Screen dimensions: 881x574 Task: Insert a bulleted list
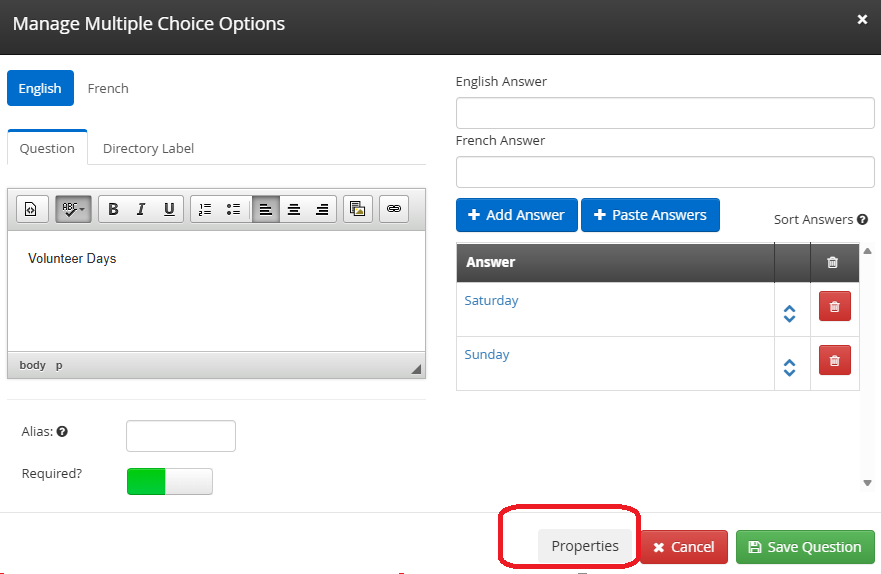[x=233, y=209]
